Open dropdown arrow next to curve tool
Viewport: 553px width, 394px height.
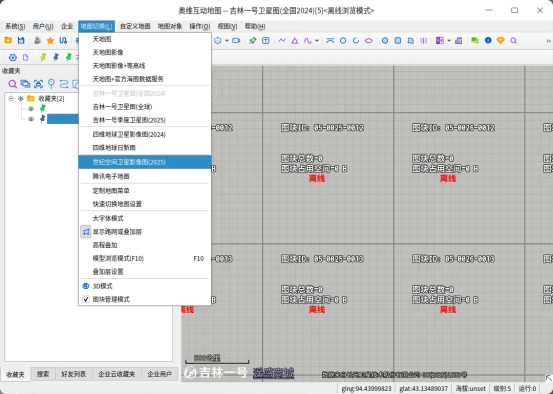317,41
